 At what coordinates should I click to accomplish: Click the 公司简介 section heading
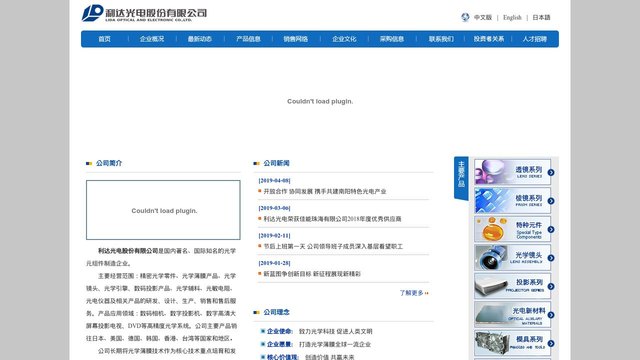tap(109, 163)
